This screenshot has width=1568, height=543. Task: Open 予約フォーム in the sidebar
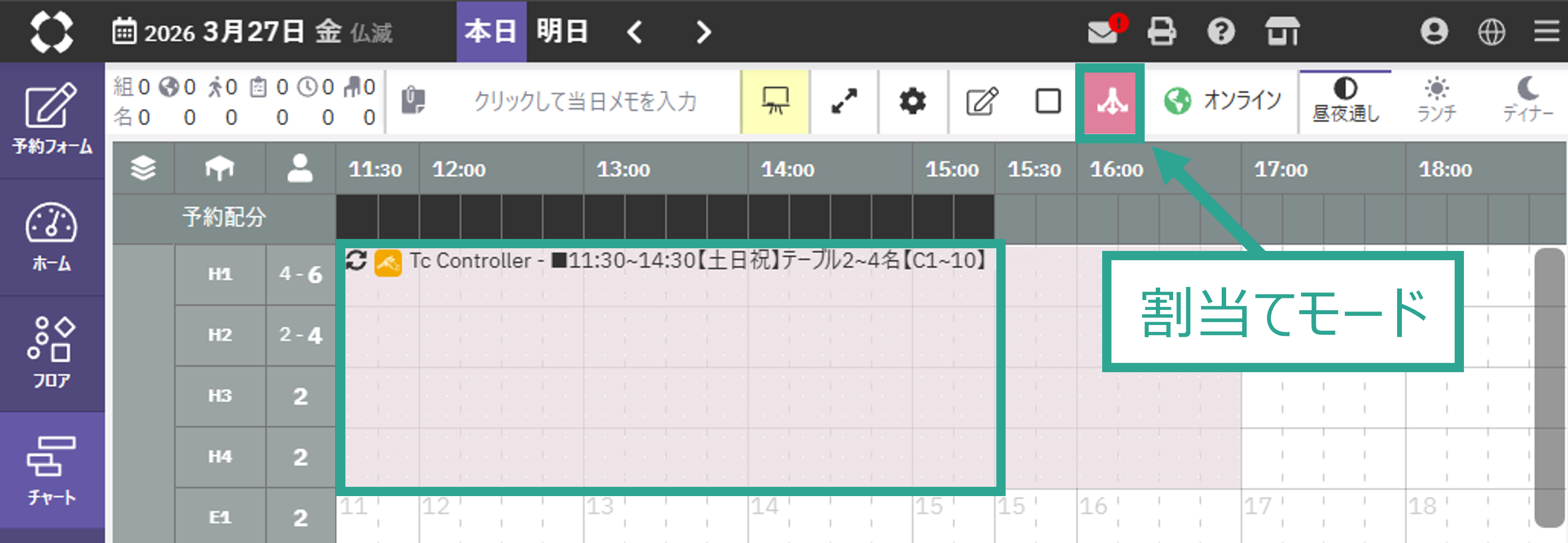(52, 120)
